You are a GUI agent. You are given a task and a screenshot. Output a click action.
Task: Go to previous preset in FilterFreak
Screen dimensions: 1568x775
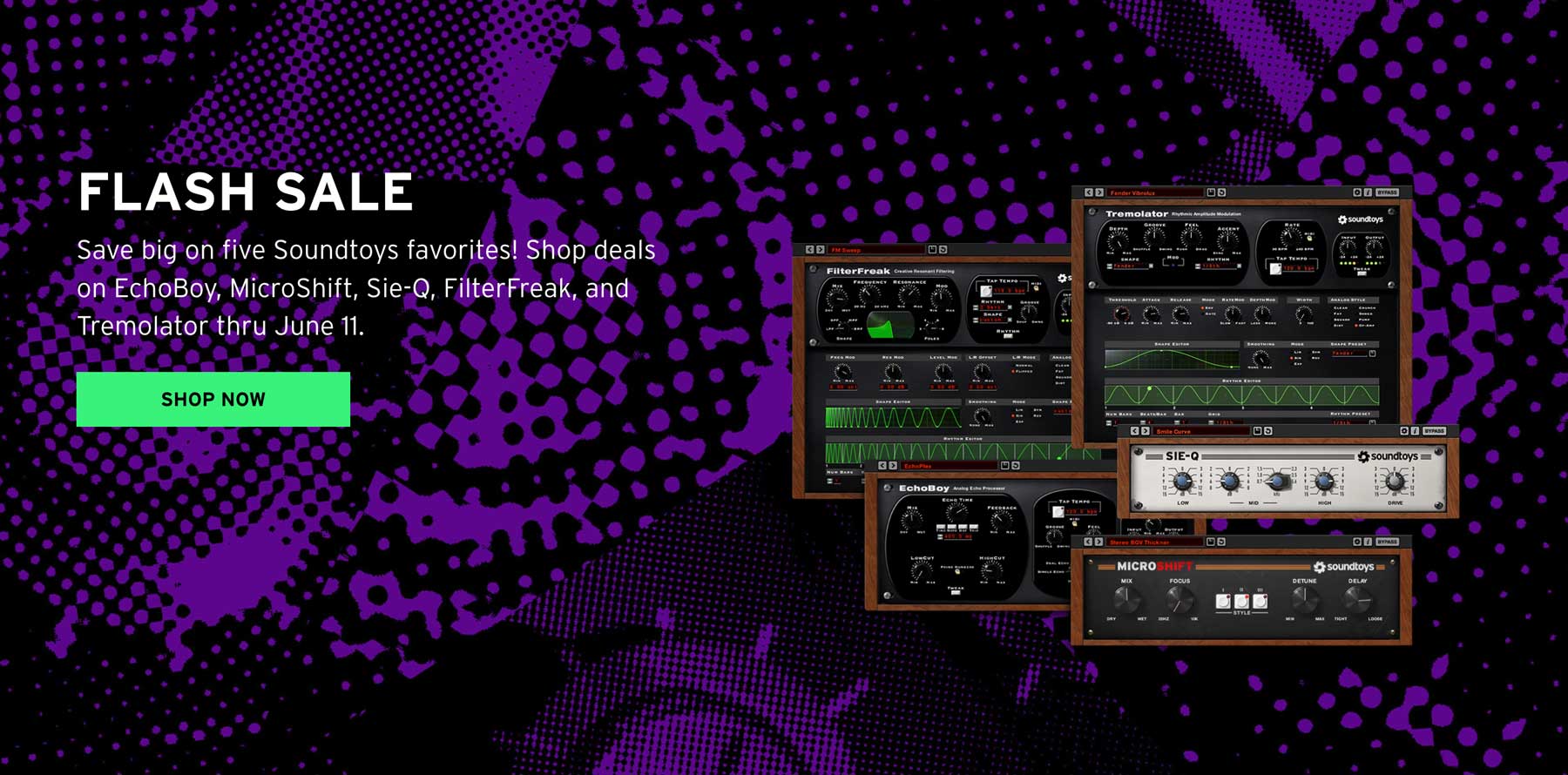810,250
